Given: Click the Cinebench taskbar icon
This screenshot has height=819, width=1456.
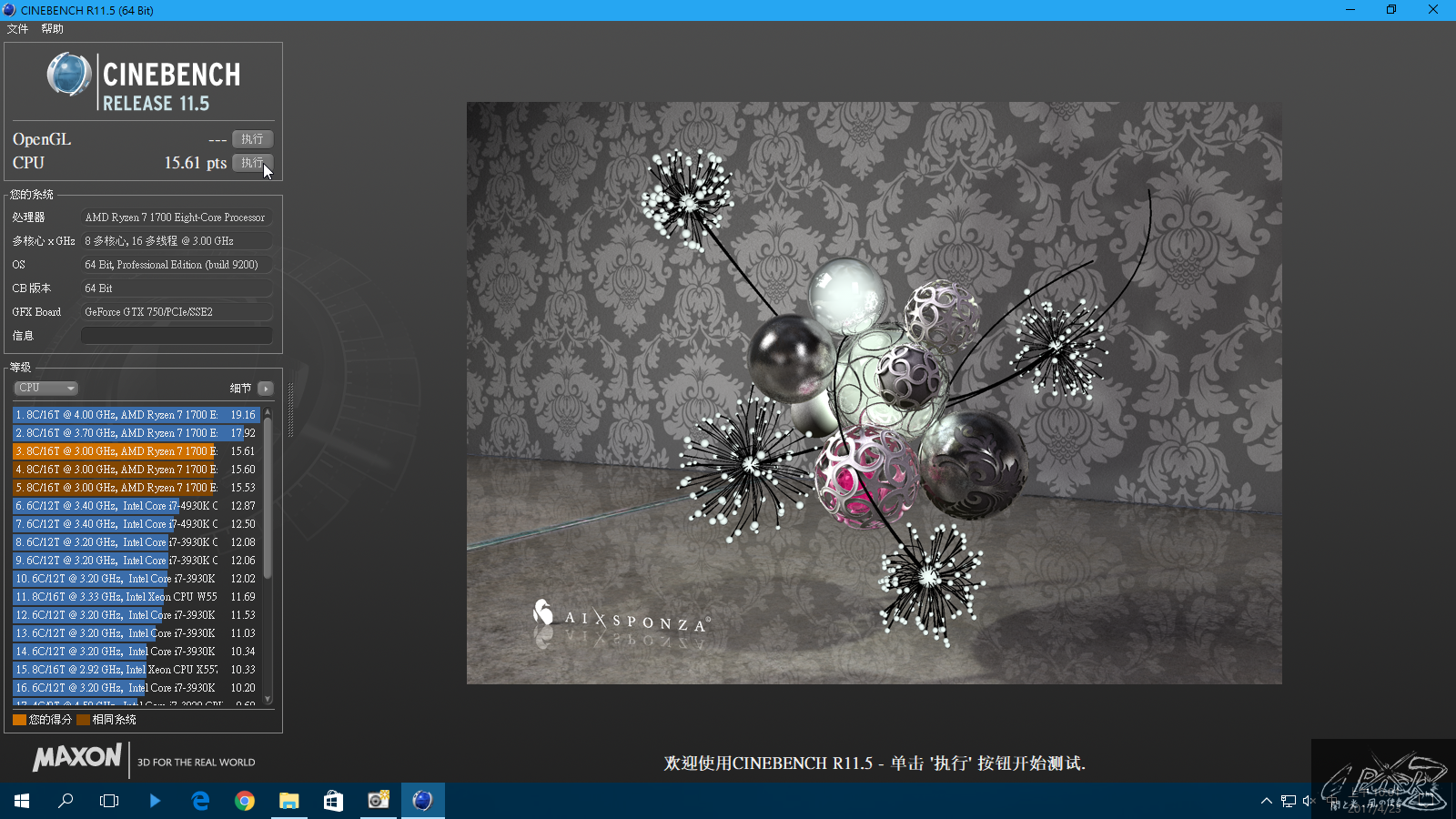Looking at the screenshot, I should [423, 801].
